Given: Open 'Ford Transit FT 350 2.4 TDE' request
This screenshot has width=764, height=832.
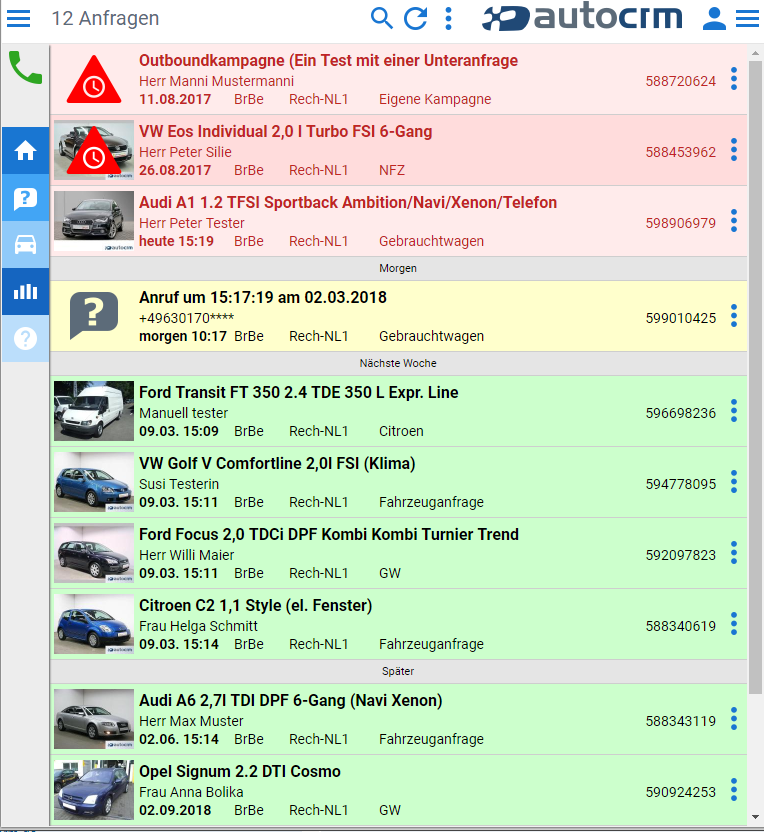Looking at the screenshot, I should tap(299, 392).
